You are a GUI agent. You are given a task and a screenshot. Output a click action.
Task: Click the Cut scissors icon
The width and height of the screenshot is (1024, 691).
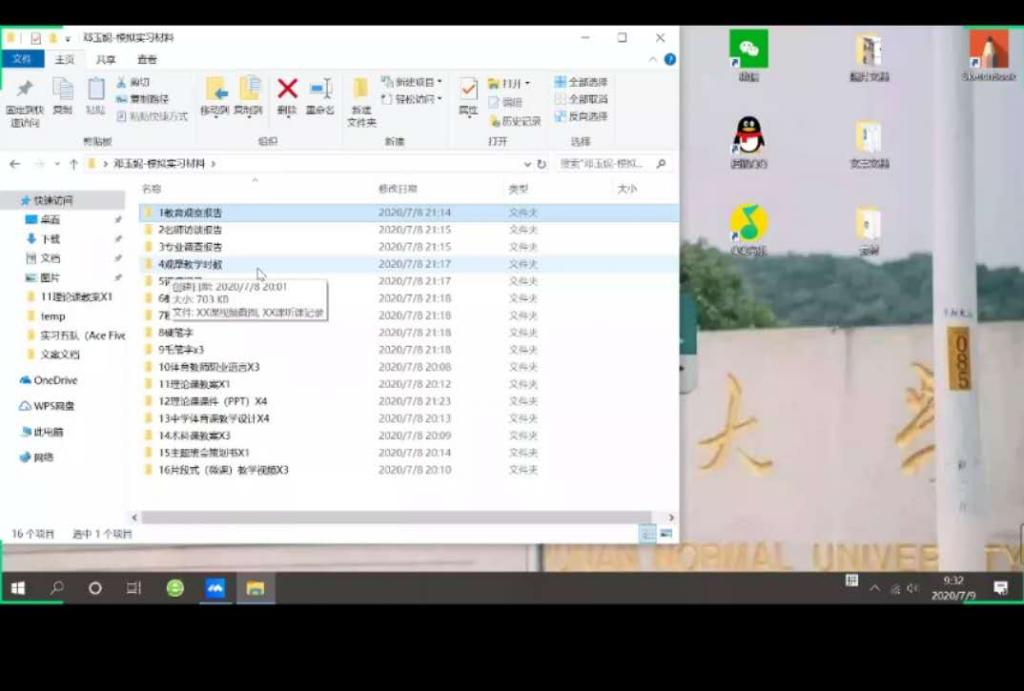pos(122,82)
